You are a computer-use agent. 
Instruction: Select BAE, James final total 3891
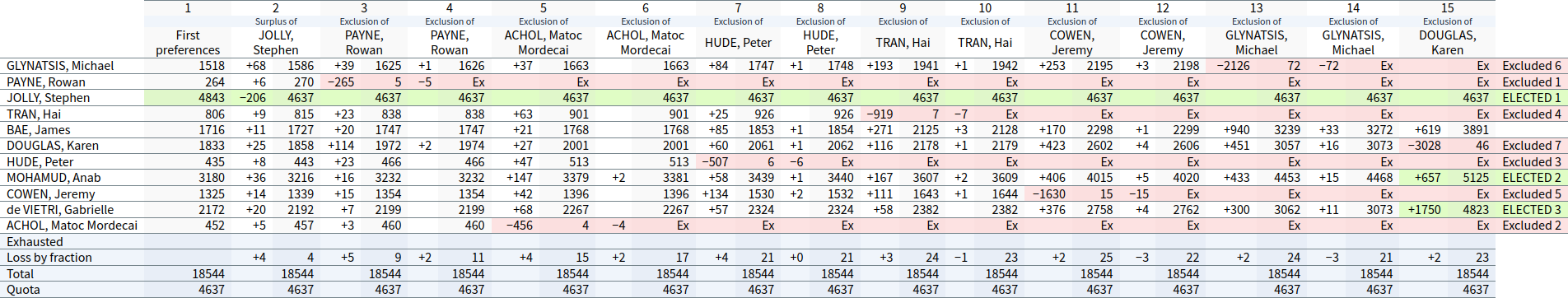coord(1476,130)
